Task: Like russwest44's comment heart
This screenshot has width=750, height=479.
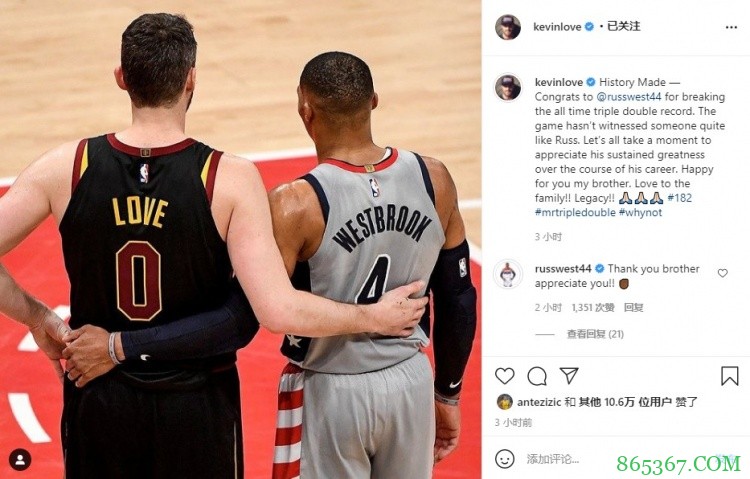Action: point(722,273)
